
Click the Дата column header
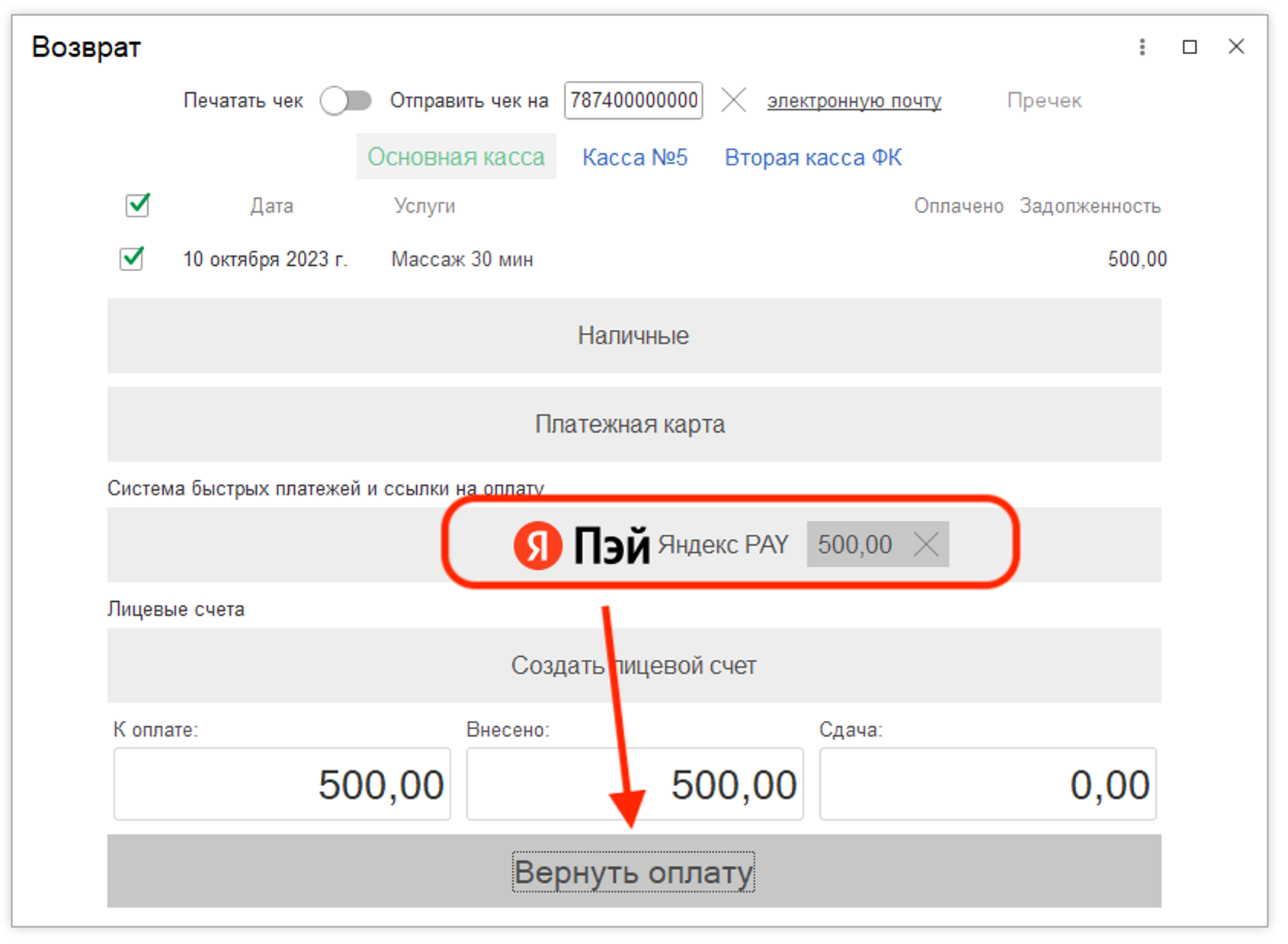(272, 206)
